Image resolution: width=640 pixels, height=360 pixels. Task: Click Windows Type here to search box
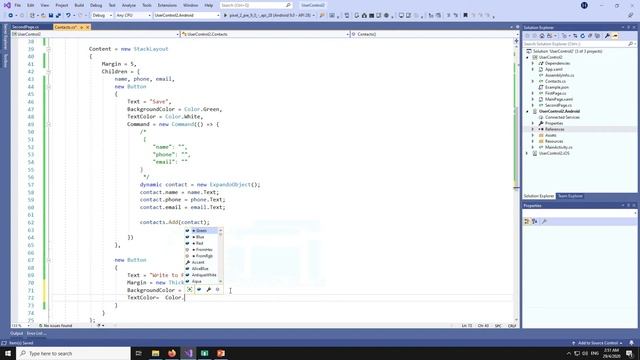(73, 353)
